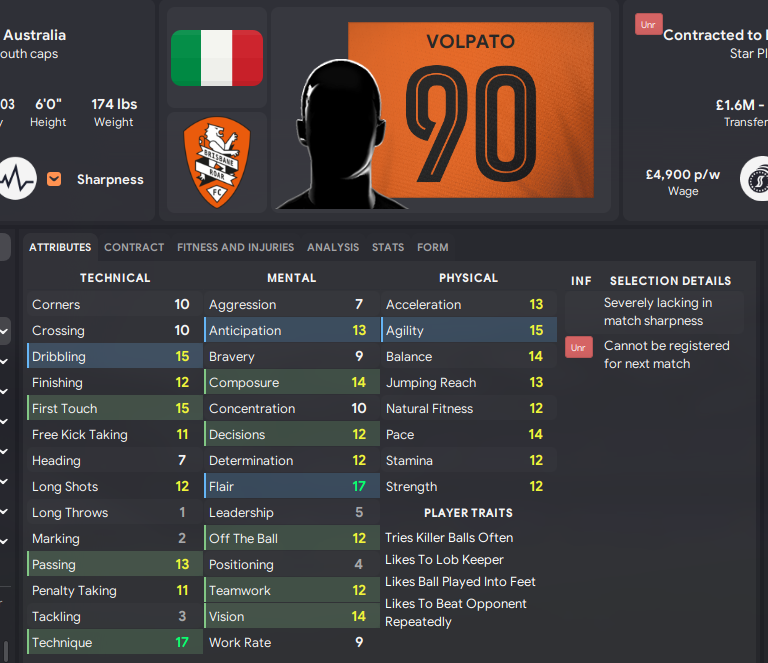Click the Volpato 90 orange shirt
The height and width of the screenshot is (663, 768).
[470, 112]
